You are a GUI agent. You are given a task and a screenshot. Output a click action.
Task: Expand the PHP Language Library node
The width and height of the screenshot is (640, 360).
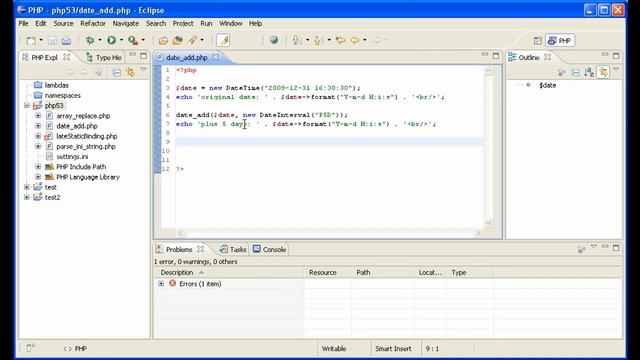pyautogui.click(x=38, y=177)
